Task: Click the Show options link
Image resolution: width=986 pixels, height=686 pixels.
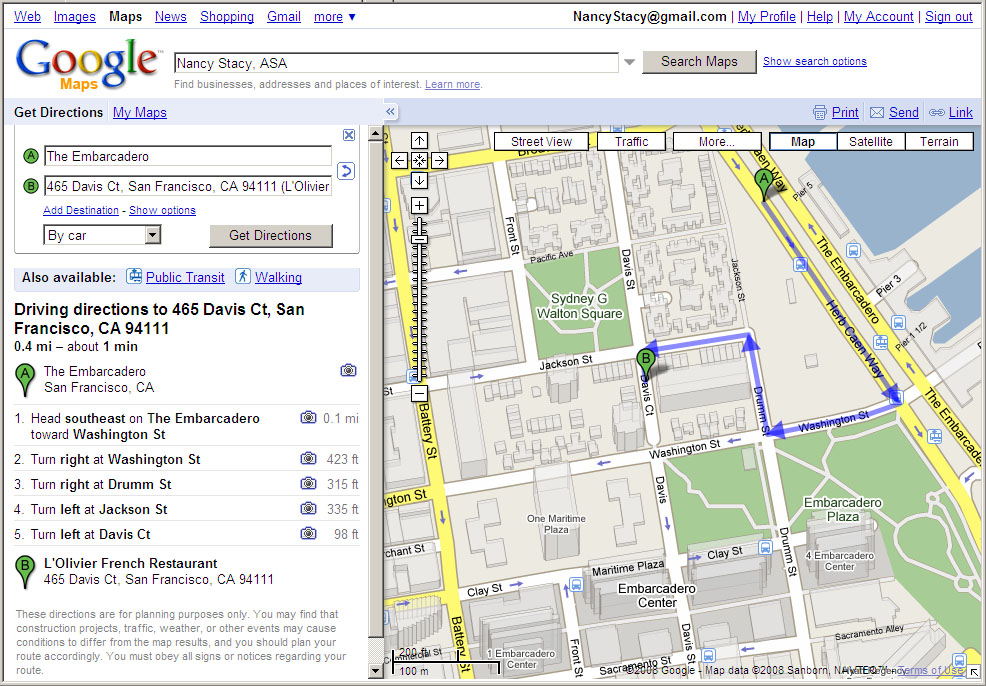Action: point(162,210)
